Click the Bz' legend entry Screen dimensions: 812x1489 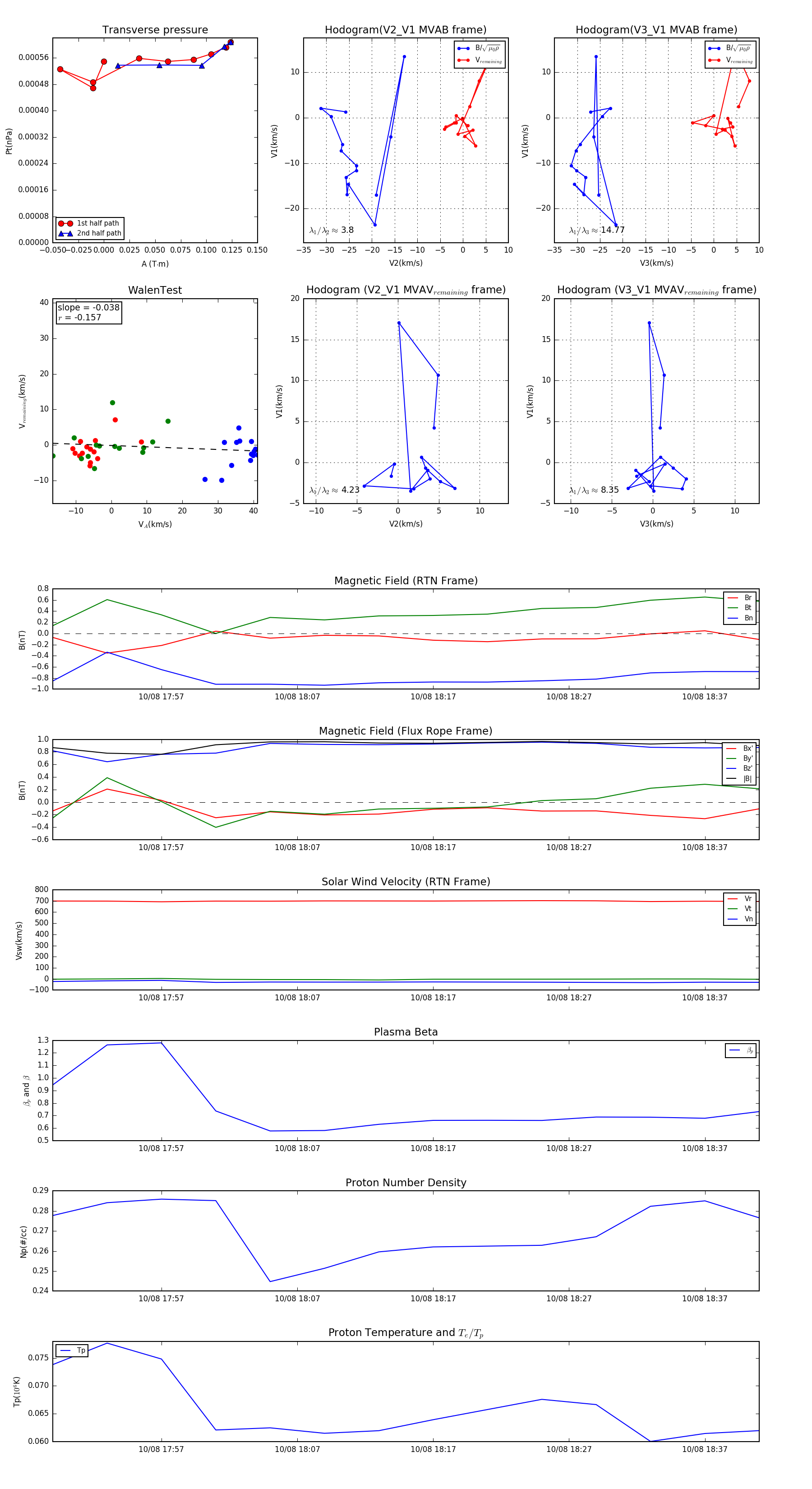[739, 768]
